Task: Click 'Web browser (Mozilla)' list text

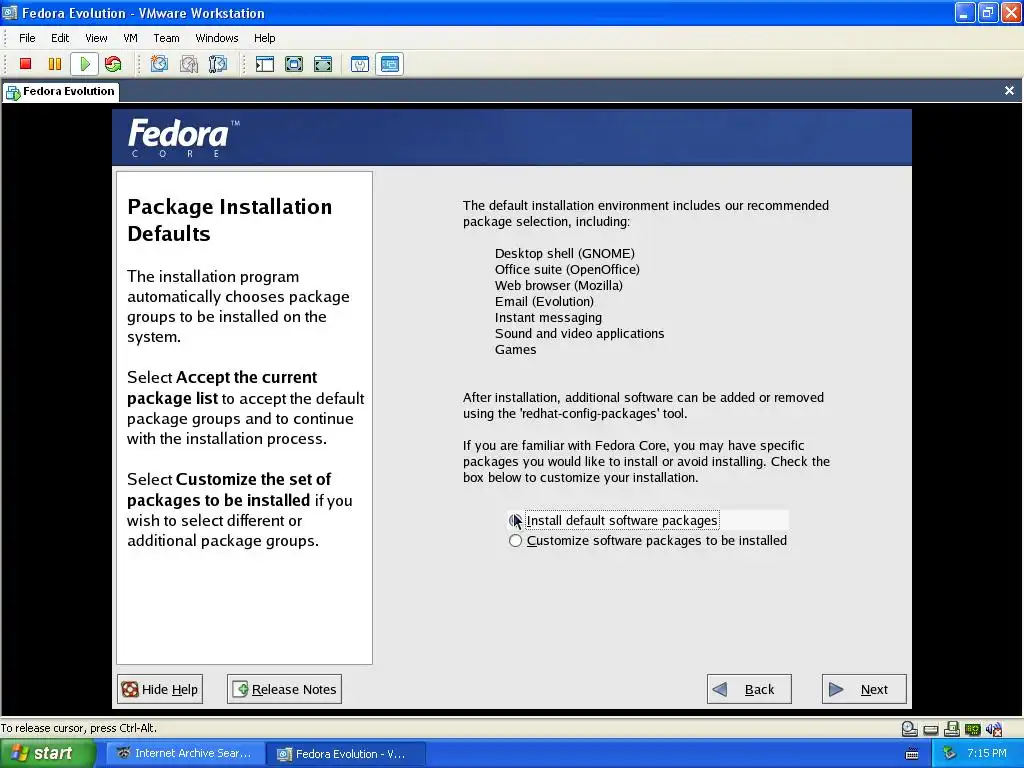Action: (558, 285)
